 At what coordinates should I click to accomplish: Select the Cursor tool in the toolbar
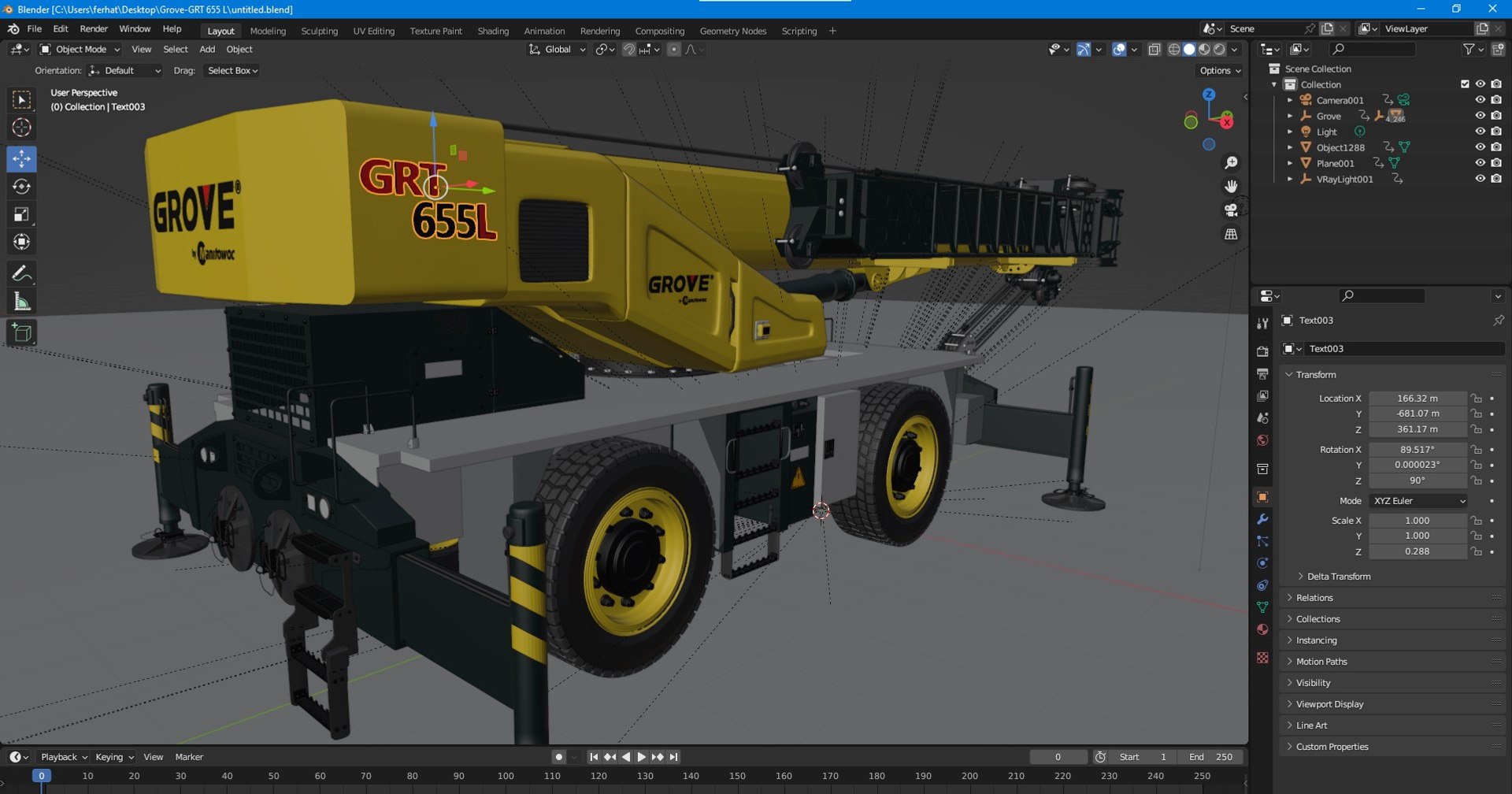(x=22, y=128)
